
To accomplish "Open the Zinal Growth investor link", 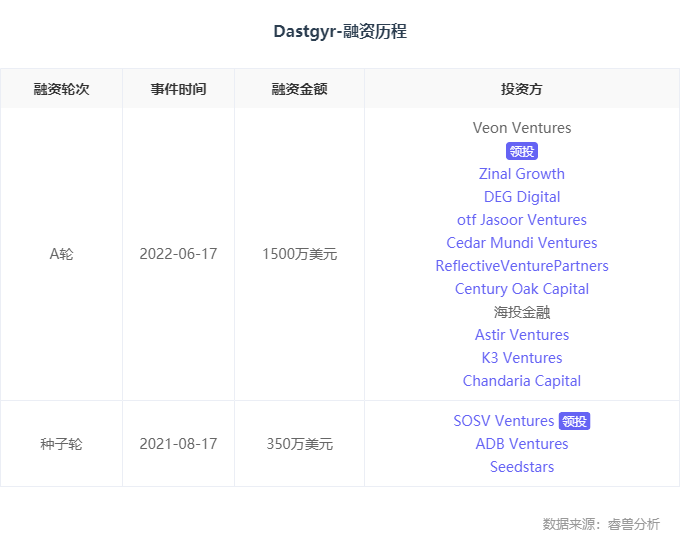I will coord(522,174).
